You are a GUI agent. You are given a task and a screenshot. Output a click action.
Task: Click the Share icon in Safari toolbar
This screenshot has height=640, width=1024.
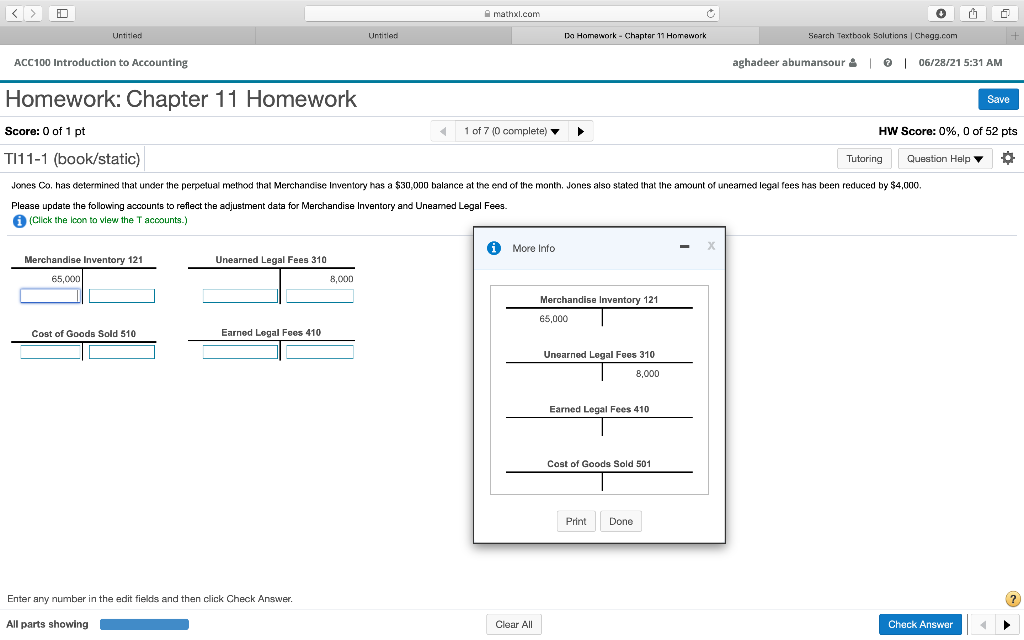pyautogui.click(x=971, y=13)
